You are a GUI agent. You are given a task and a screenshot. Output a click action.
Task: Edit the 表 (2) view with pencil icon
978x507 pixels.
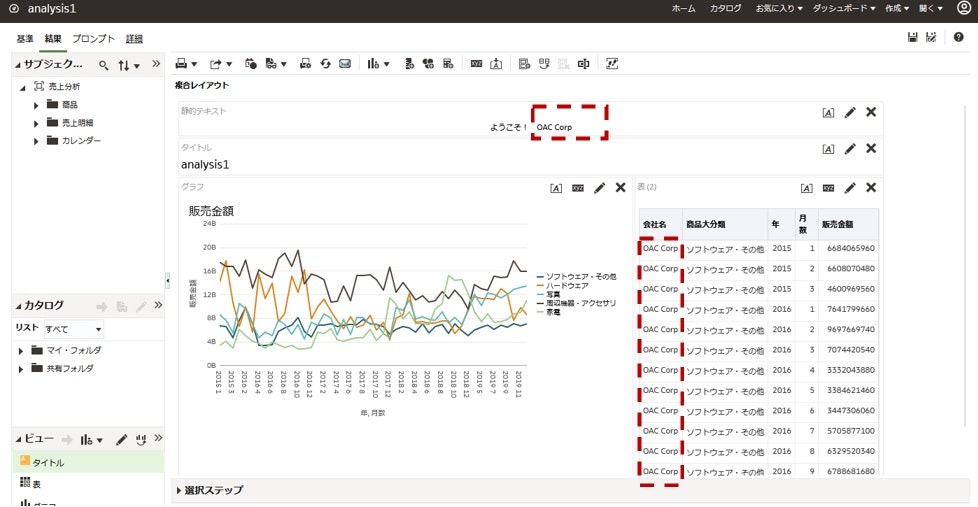click(850, 188)
